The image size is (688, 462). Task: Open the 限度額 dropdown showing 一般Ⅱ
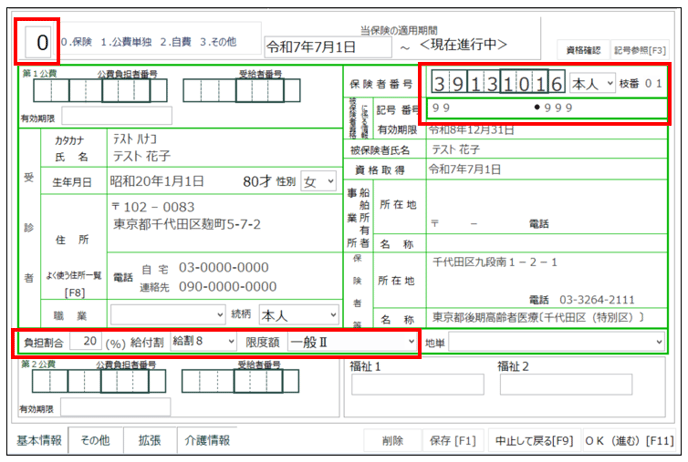pos(352,342)
